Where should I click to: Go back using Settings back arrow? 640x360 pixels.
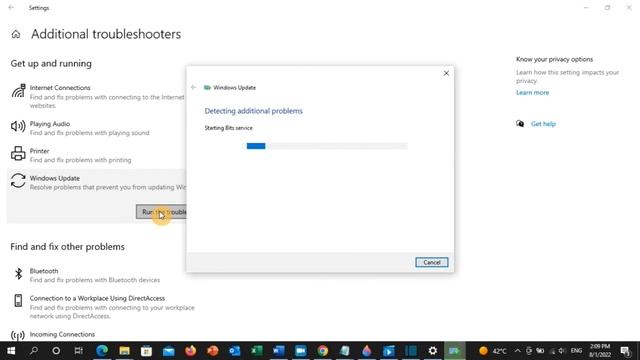click(x=11, y=7)
